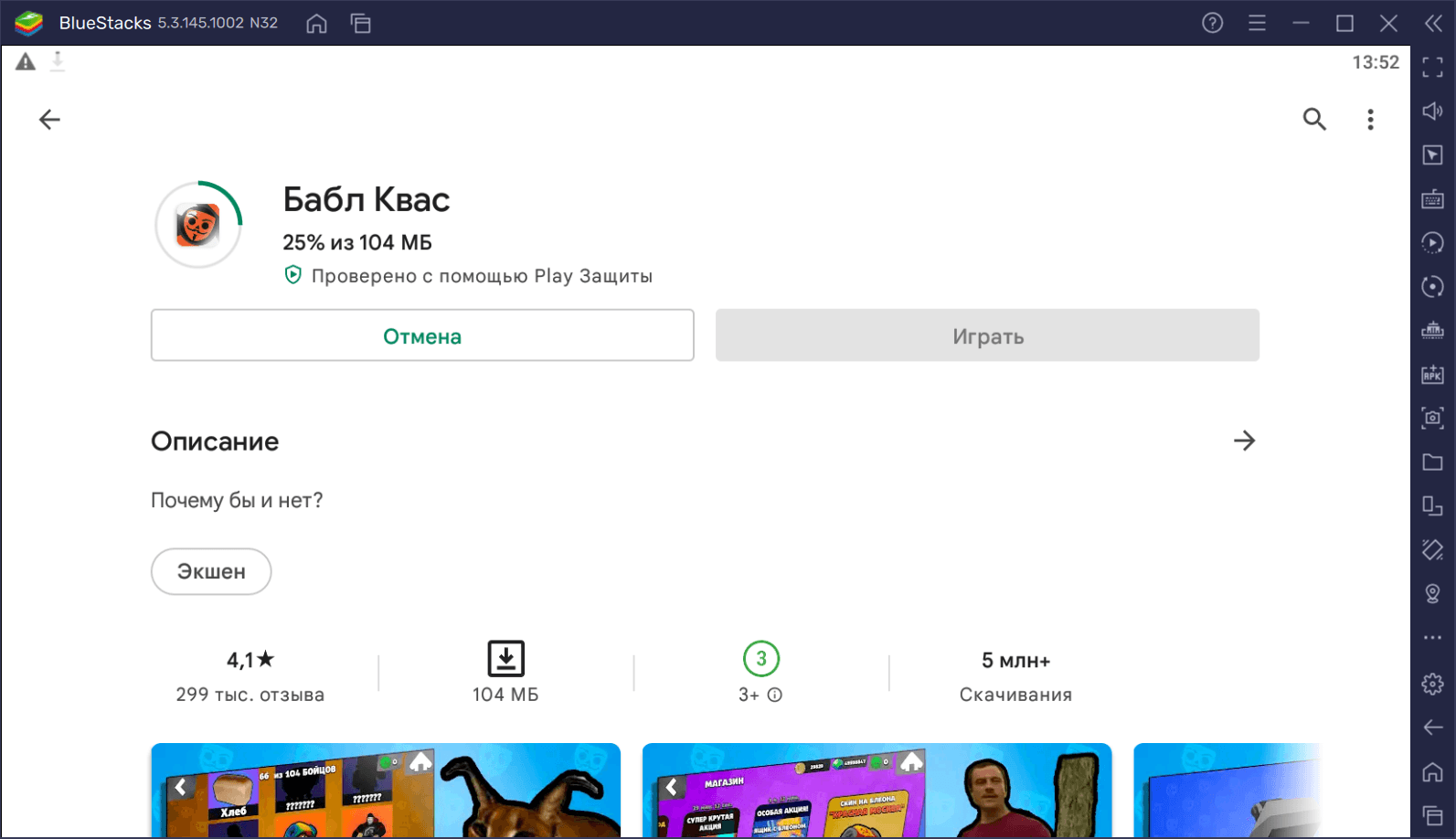Click the 3+ age rating info icon
Image resolution: width=1456 pixels, height=839 pixels.
(x=775, y=695)
